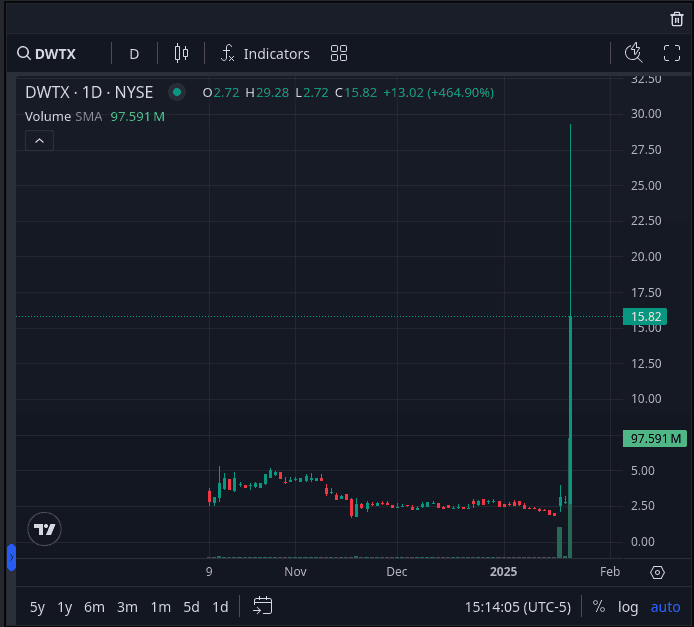Toggle auto scale
Screen dimensions: 694x627
(x=665, y=607)
